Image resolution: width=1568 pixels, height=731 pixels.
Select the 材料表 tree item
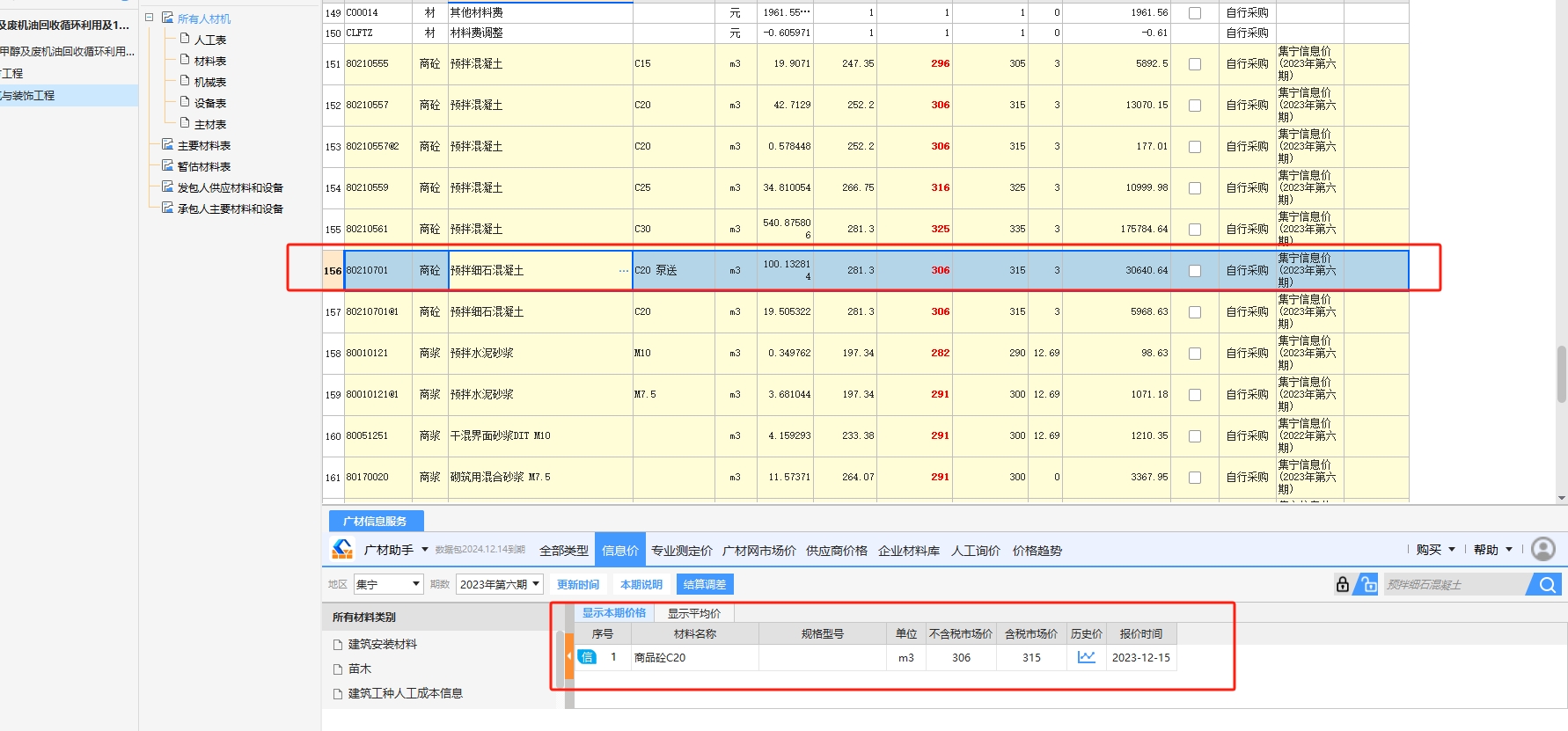210,61
